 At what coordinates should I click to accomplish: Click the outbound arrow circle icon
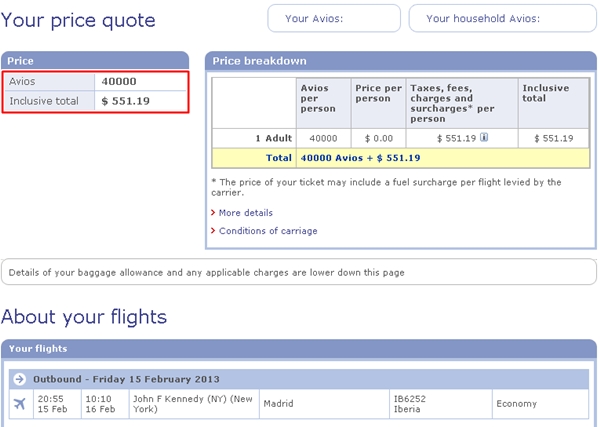pyautogui.click(x=19, y=379)
